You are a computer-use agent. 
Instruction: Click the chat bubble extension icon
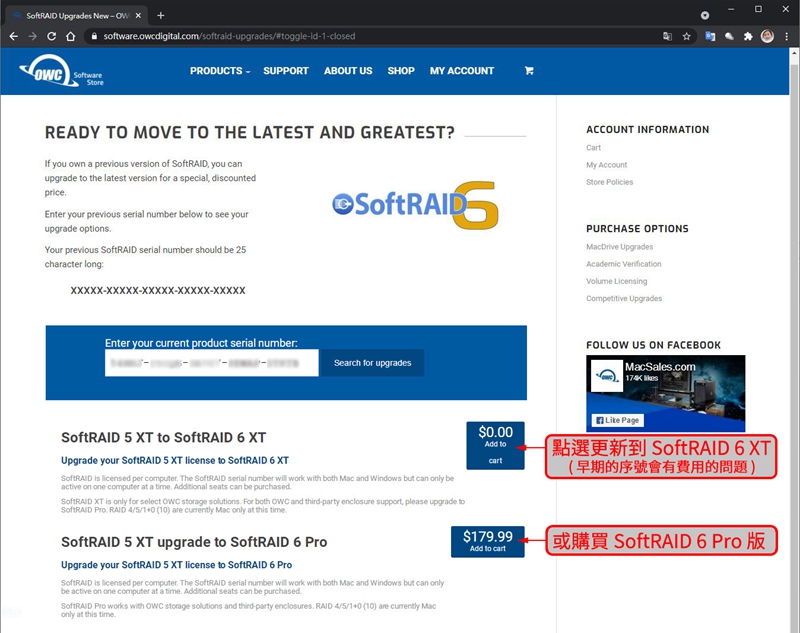(730, 36)
